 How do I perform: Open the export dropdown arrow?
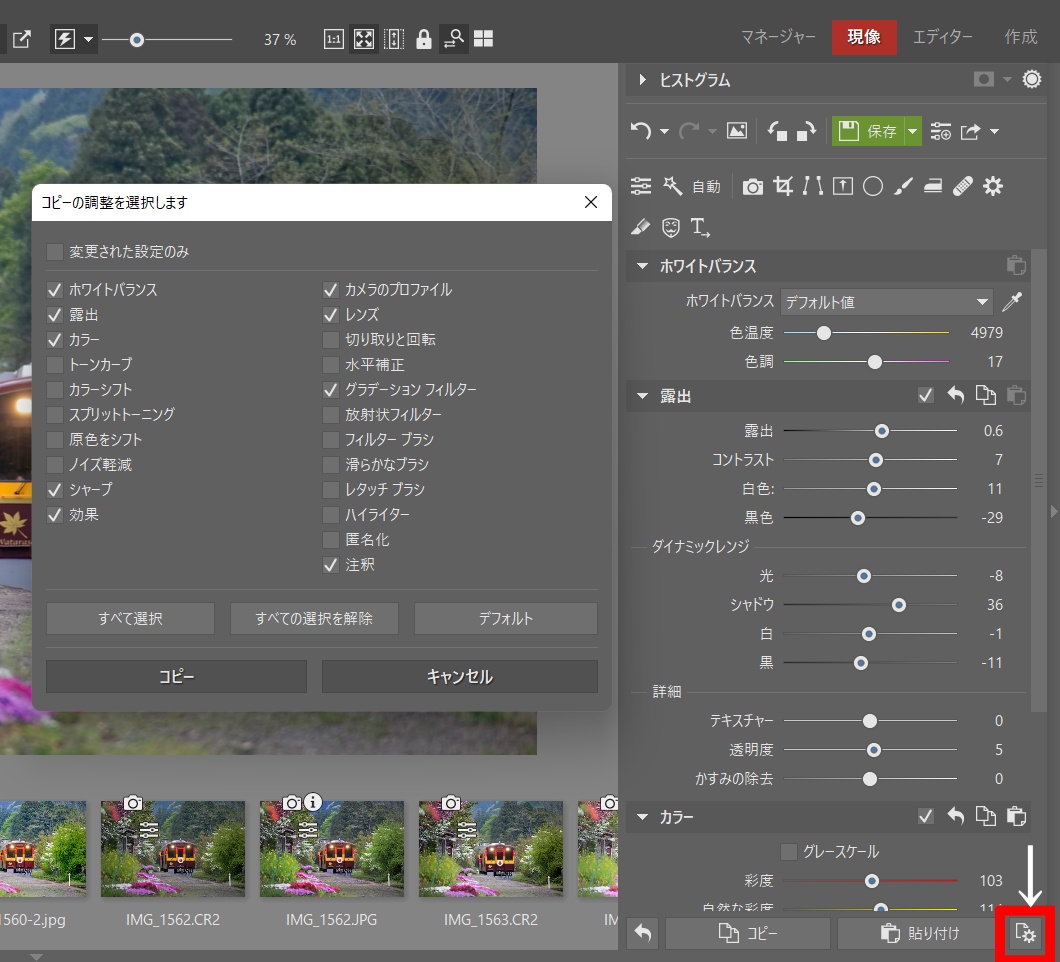pos(994,131)
